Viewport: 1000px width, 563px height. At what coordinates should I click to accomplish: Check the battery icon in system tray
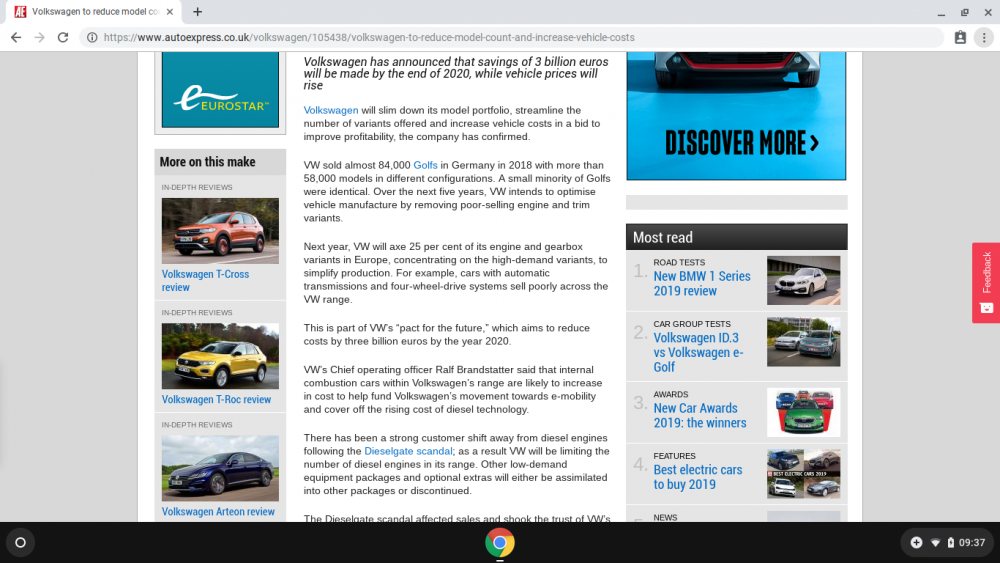tap(950, 543)
